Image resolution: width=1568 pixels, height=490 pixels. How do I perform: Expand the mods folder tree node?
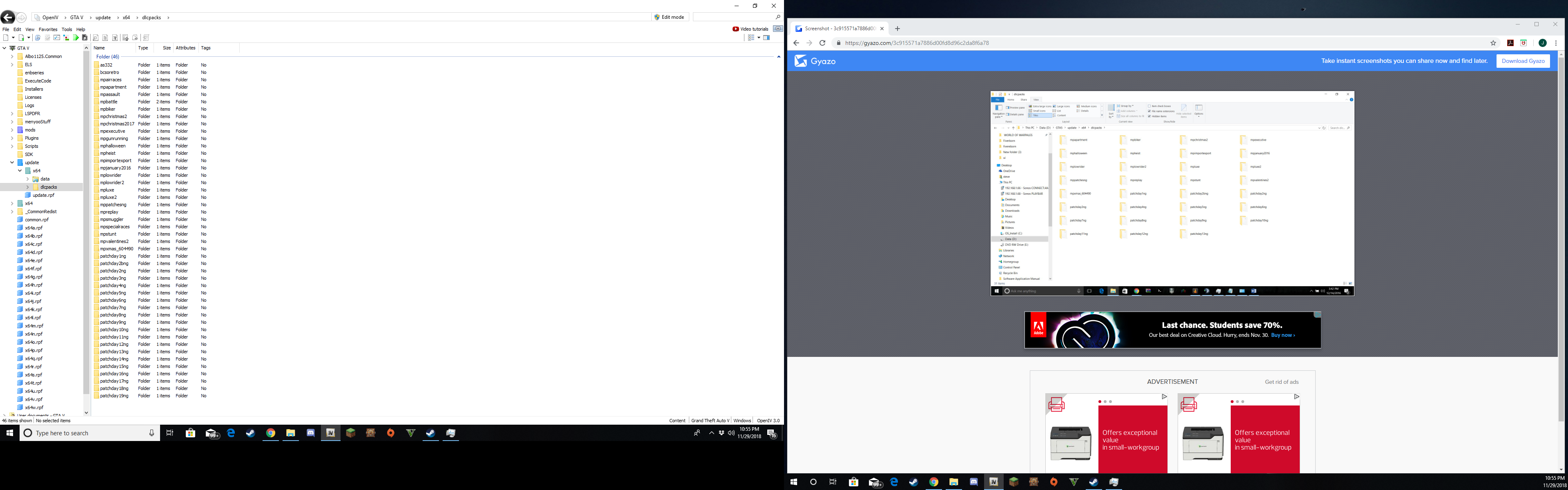[x=12, y=130]
